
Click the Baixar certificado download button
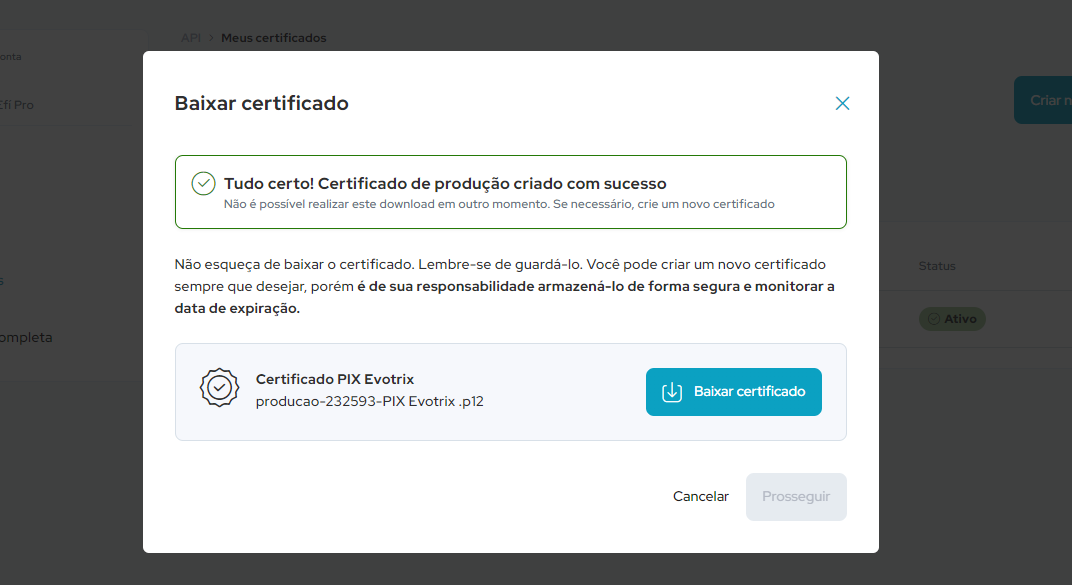(733, 391)
